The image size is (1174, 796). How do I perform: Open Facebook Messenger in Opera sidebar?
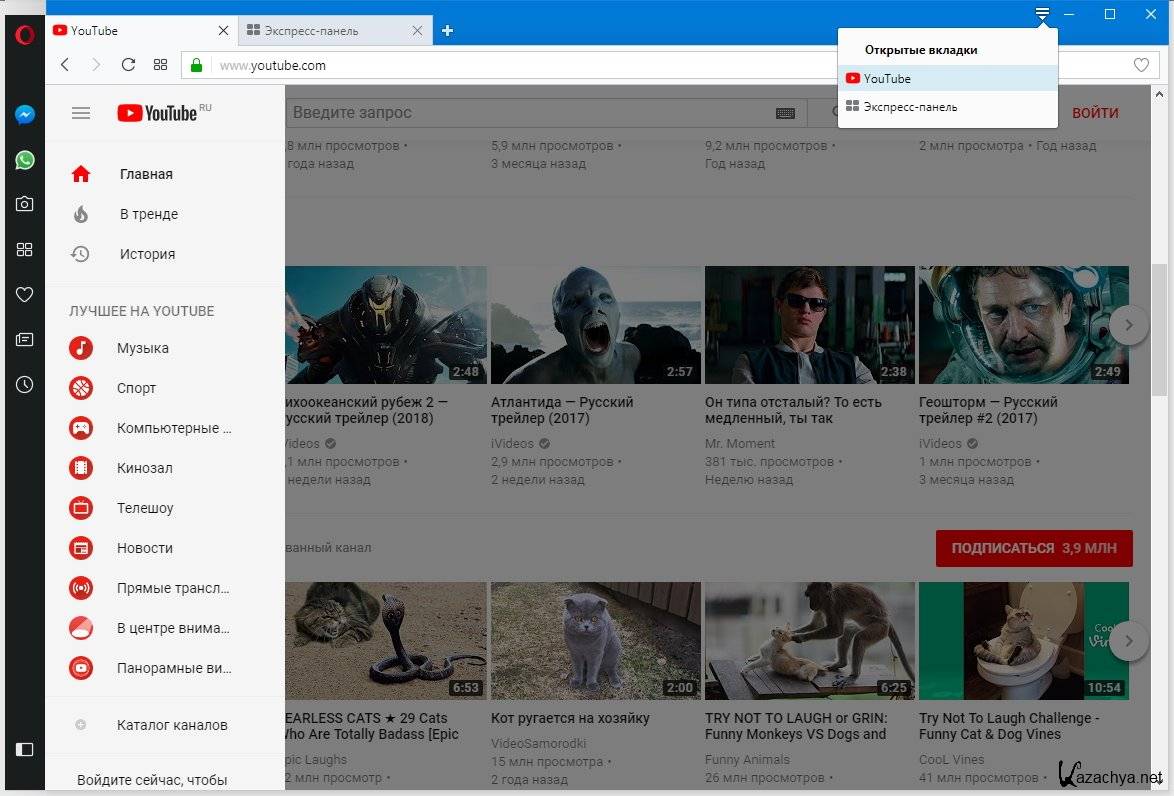pos(25,115)
